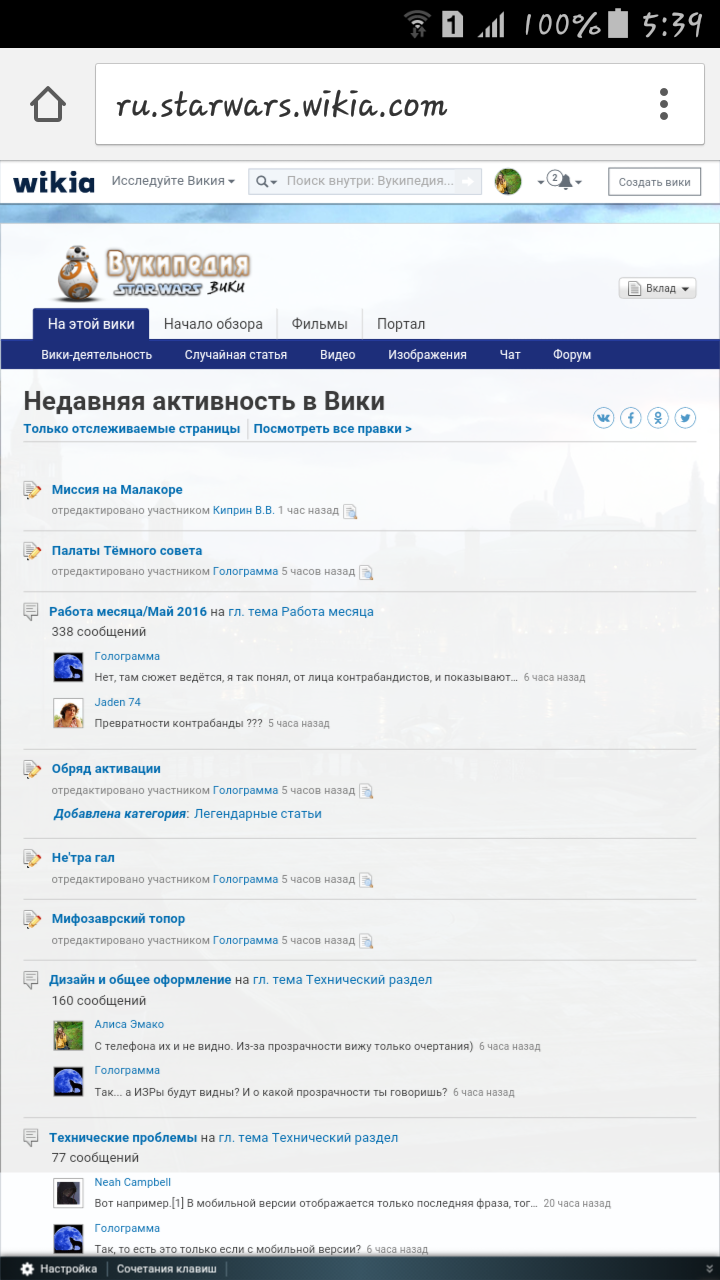Open Вики-деятельность menu item
Screen dimensions: 720x1280
(97, 355)
